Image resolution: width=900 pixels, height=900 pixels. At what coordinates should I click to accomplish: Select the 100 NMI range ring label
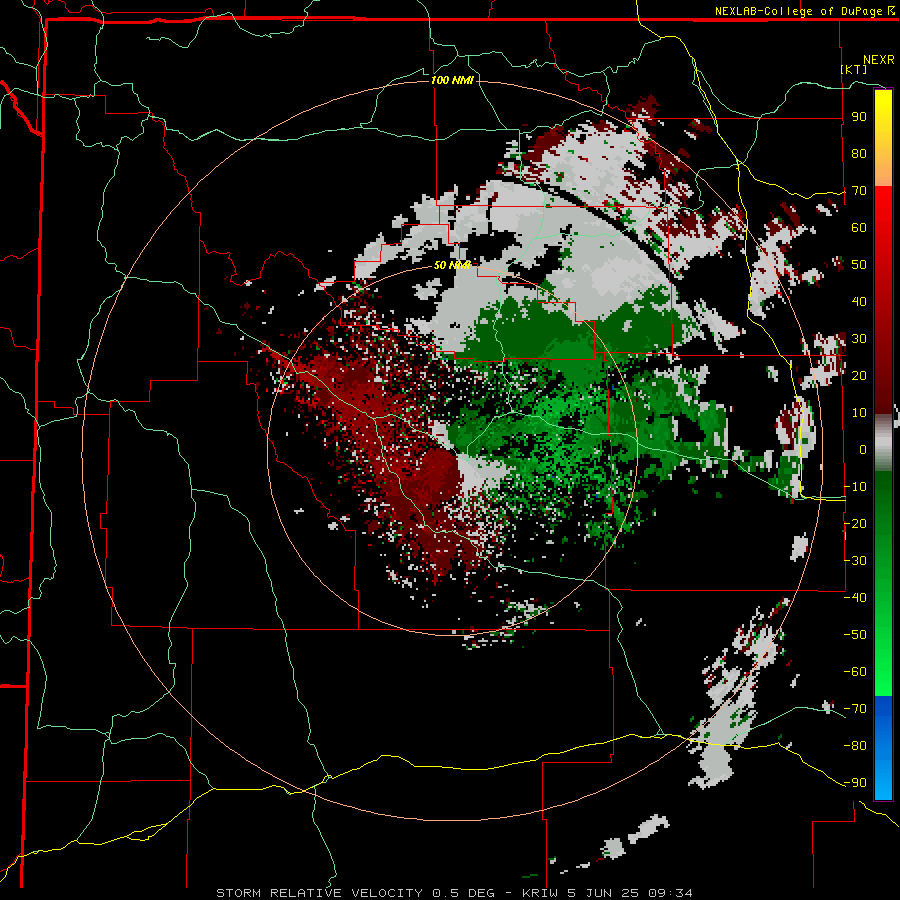pos(452,80)
